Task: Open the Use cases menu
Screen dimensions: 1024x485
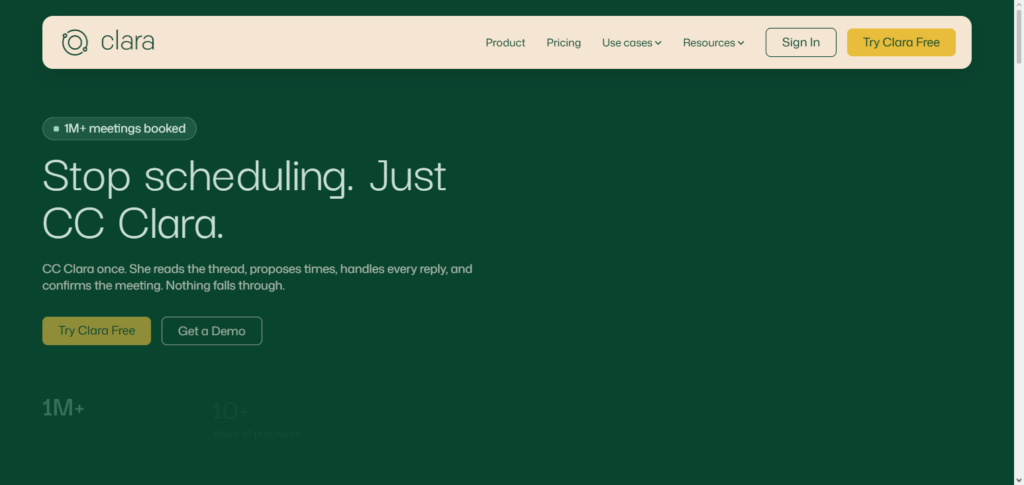Action: 632,42
